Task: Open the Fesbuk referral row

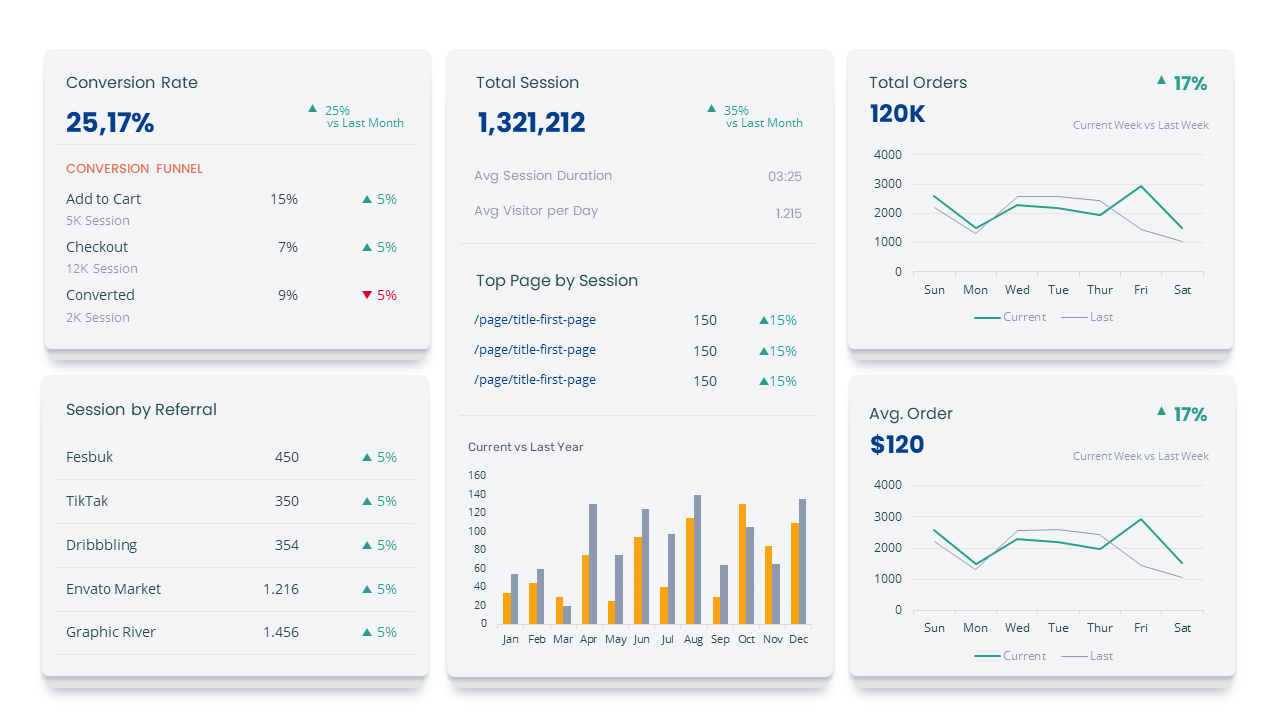Action: 236,457
